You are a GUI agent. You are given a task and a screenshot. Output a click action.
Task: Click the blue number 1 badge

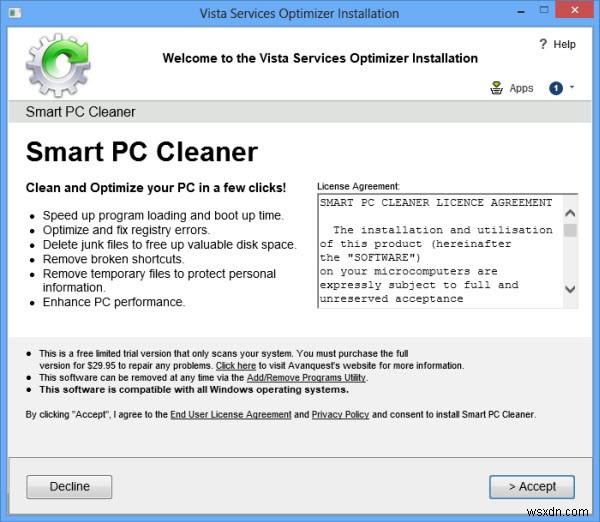(x=556, y=88)
